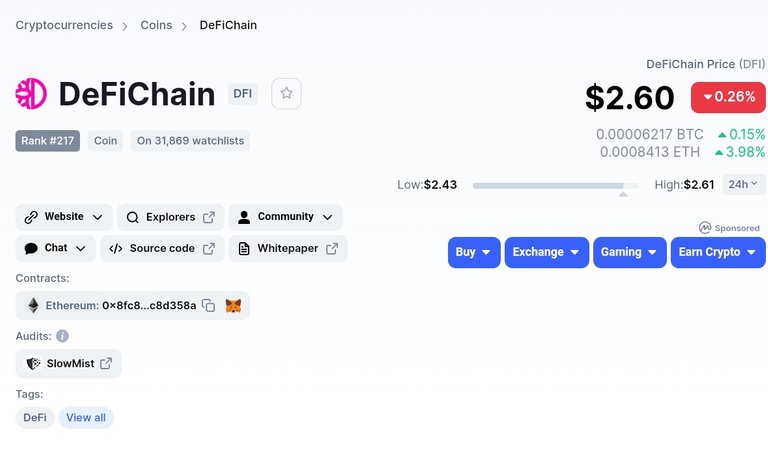Click the MetaMask fox icon

(233, 306)
